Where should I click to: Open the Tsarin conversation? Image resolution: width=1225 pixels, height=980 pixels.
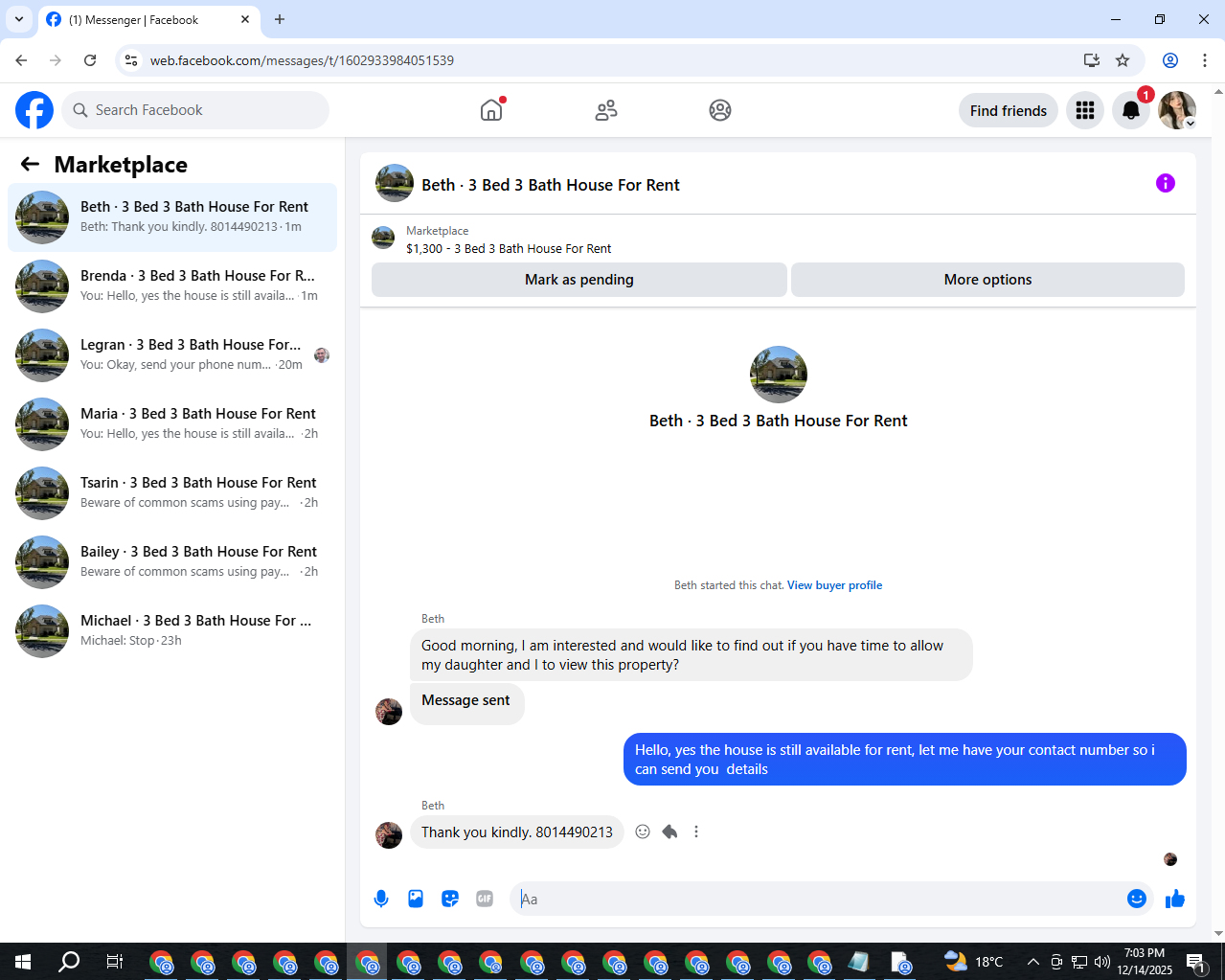coord(172,493)
